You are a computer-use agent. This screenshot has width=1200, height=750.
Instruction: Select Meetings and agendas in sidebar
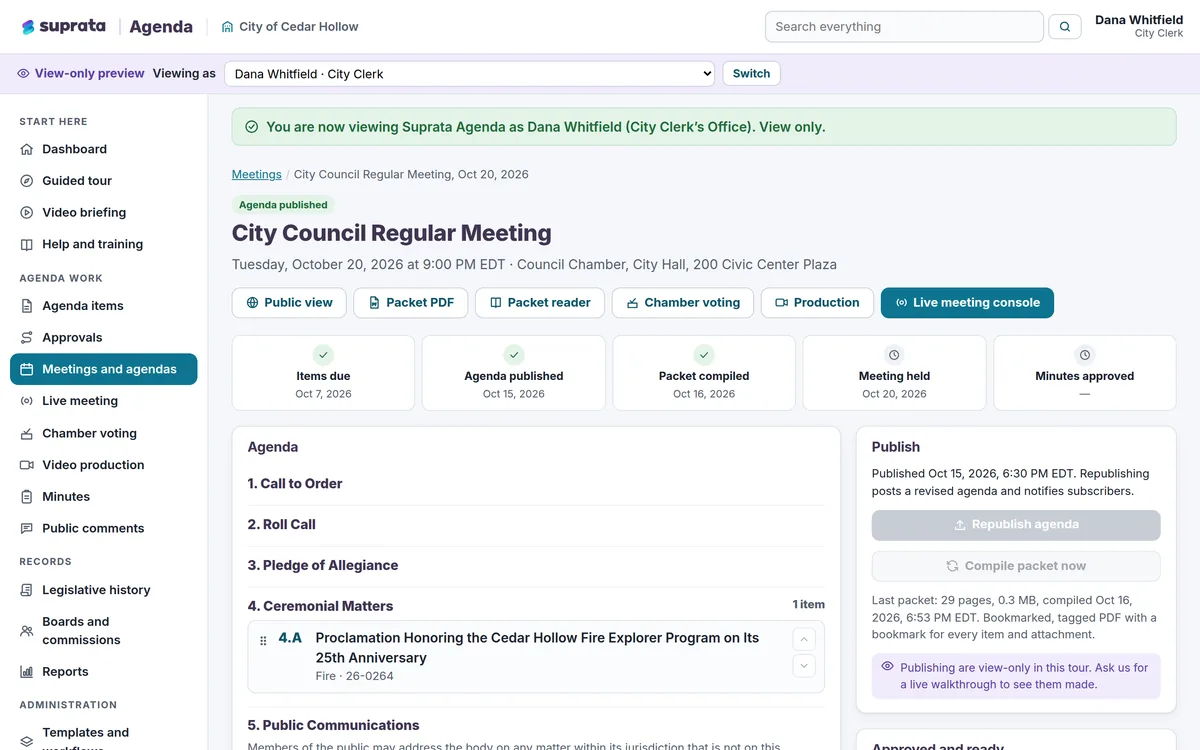click(104, 369)
